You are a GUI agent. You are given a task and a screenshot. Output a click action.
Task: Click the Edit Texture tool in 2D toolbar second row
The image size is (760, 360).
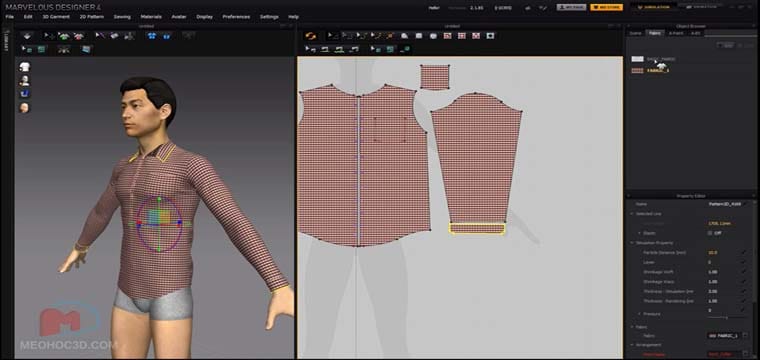376,49
